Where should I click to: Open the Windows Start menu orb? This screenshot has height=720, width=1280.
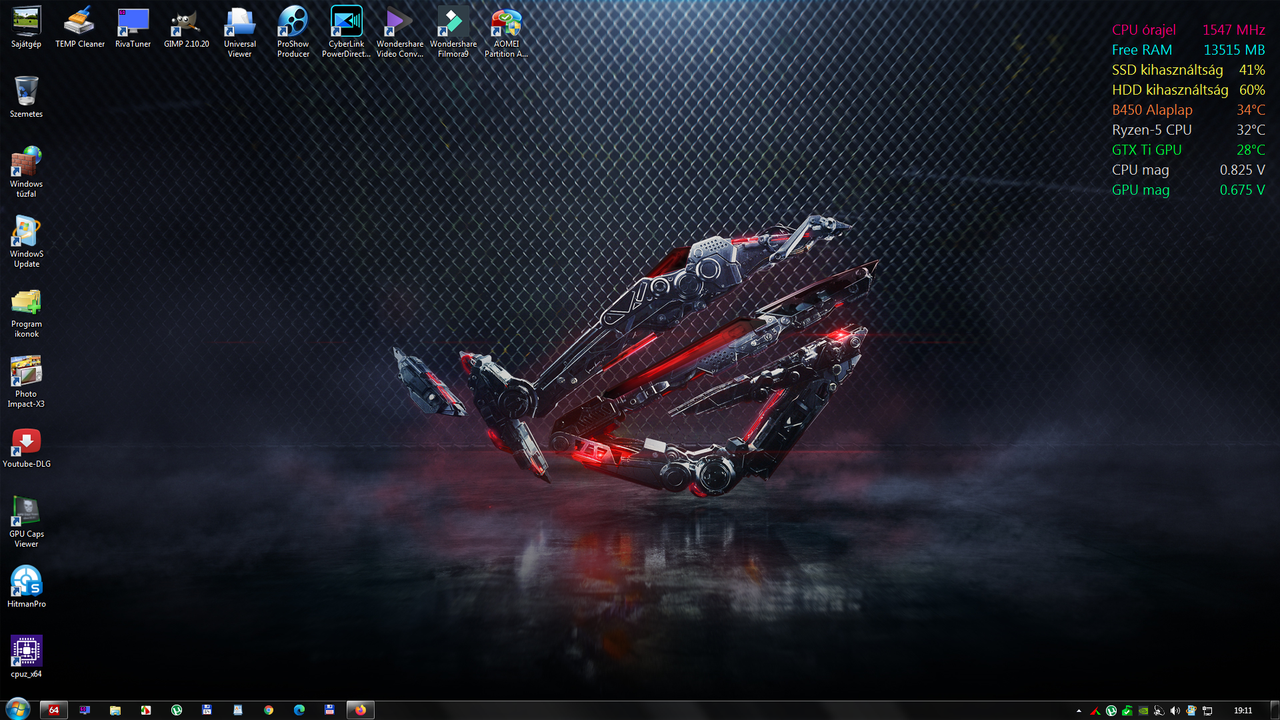17,709
